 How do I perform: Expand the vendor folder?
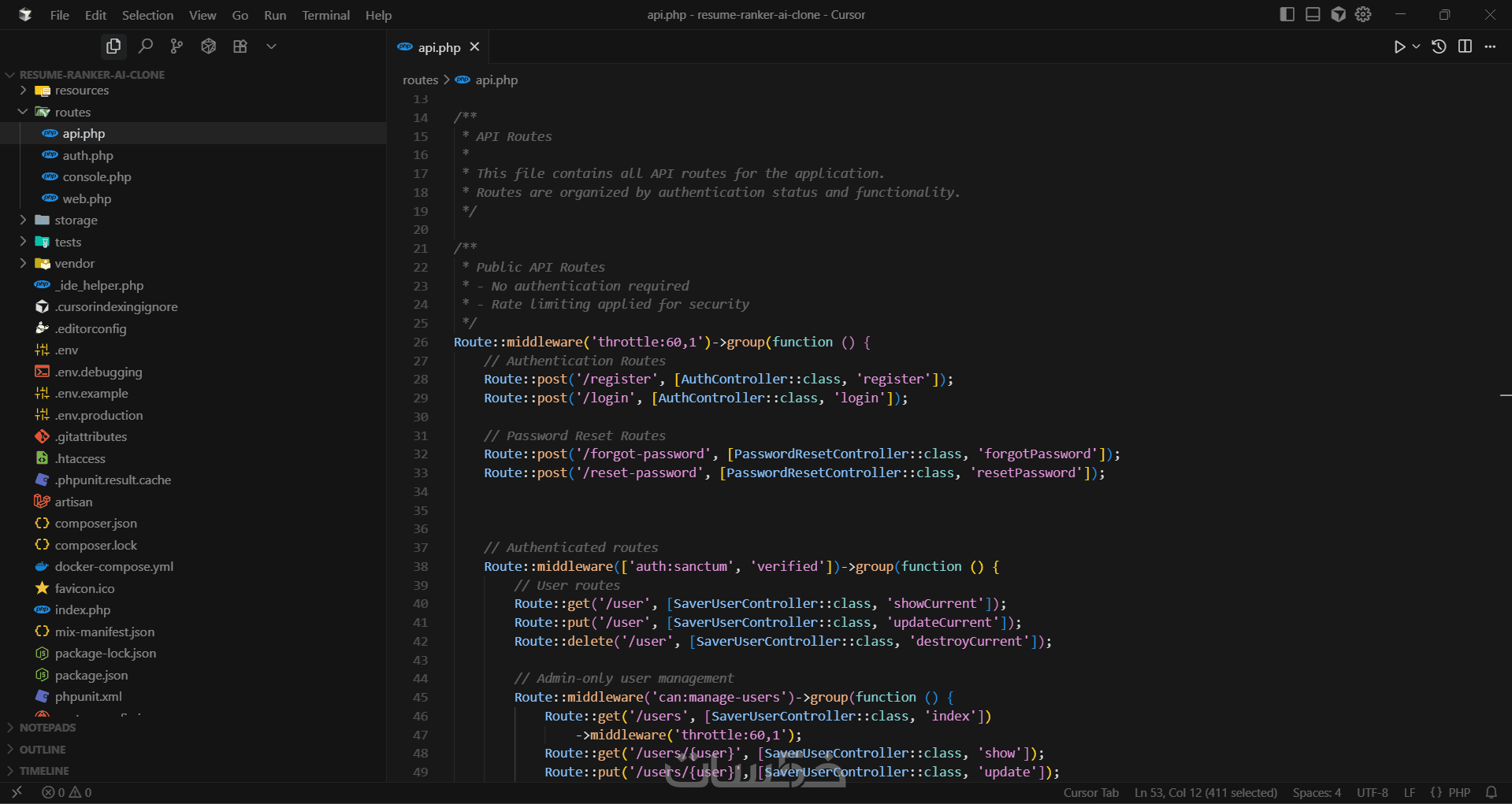75,264
